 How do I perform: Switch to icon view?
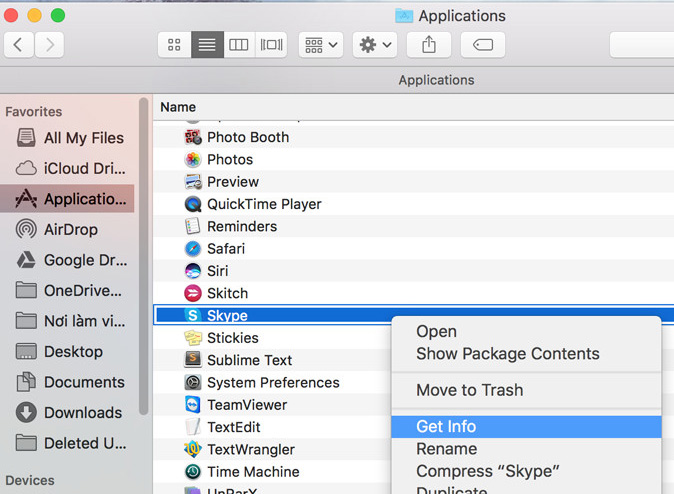click(x=174, y=45)
